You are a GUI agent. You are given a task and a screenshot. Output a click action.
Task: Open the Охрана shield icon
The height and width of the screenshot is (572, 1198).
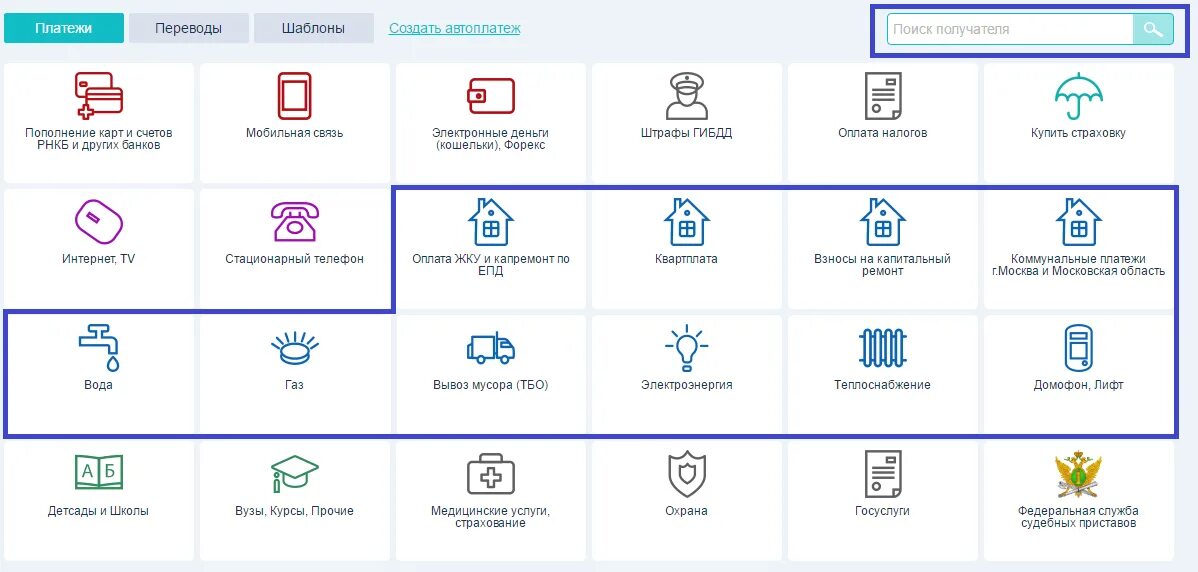686,473
